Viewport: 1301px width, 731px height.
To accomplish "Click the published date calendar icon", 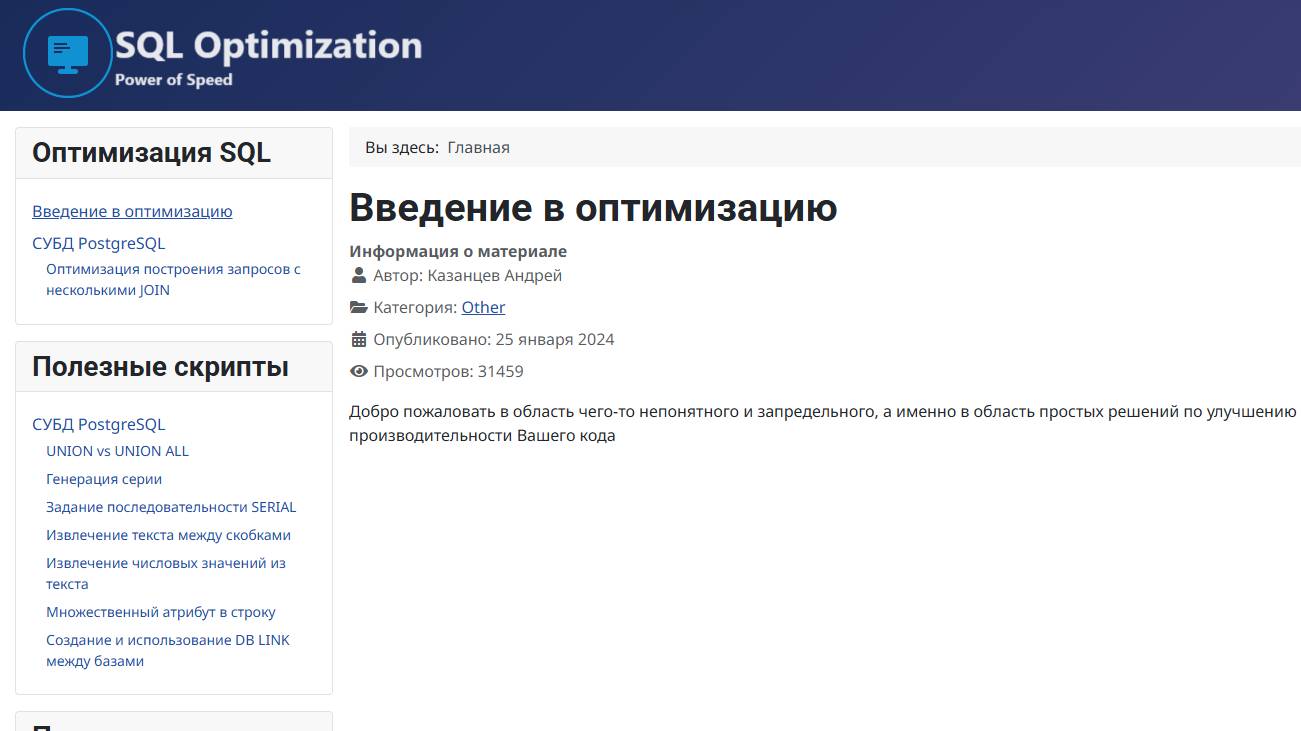I will point(359,339).
